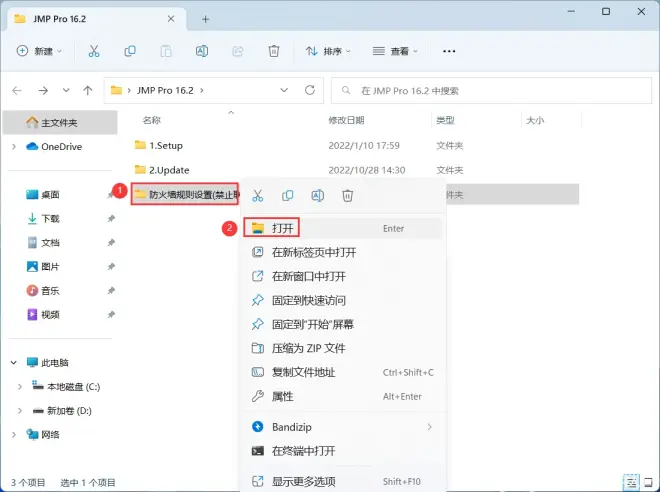Open recent locations dropdown chevron
660x492 pixels.
pyautogui.click(x=66, y=90)
